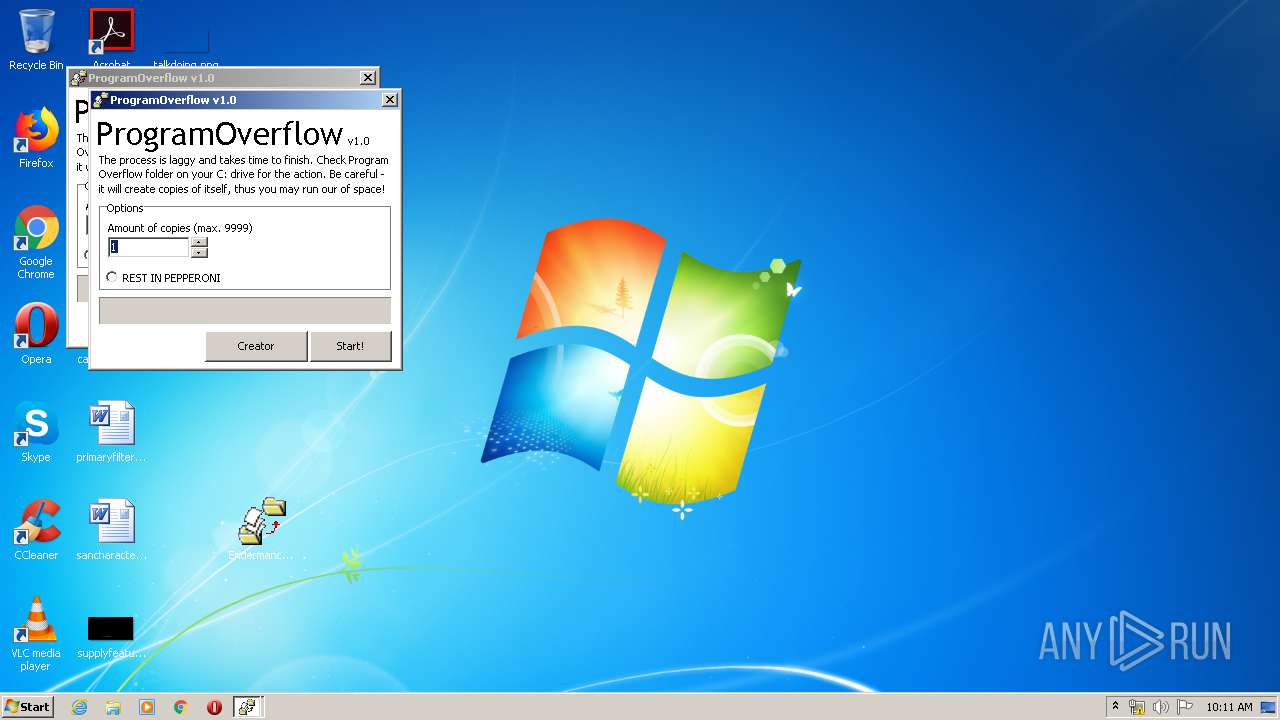Open the Start menu
Screen dimensions: 1280x720
27,706
